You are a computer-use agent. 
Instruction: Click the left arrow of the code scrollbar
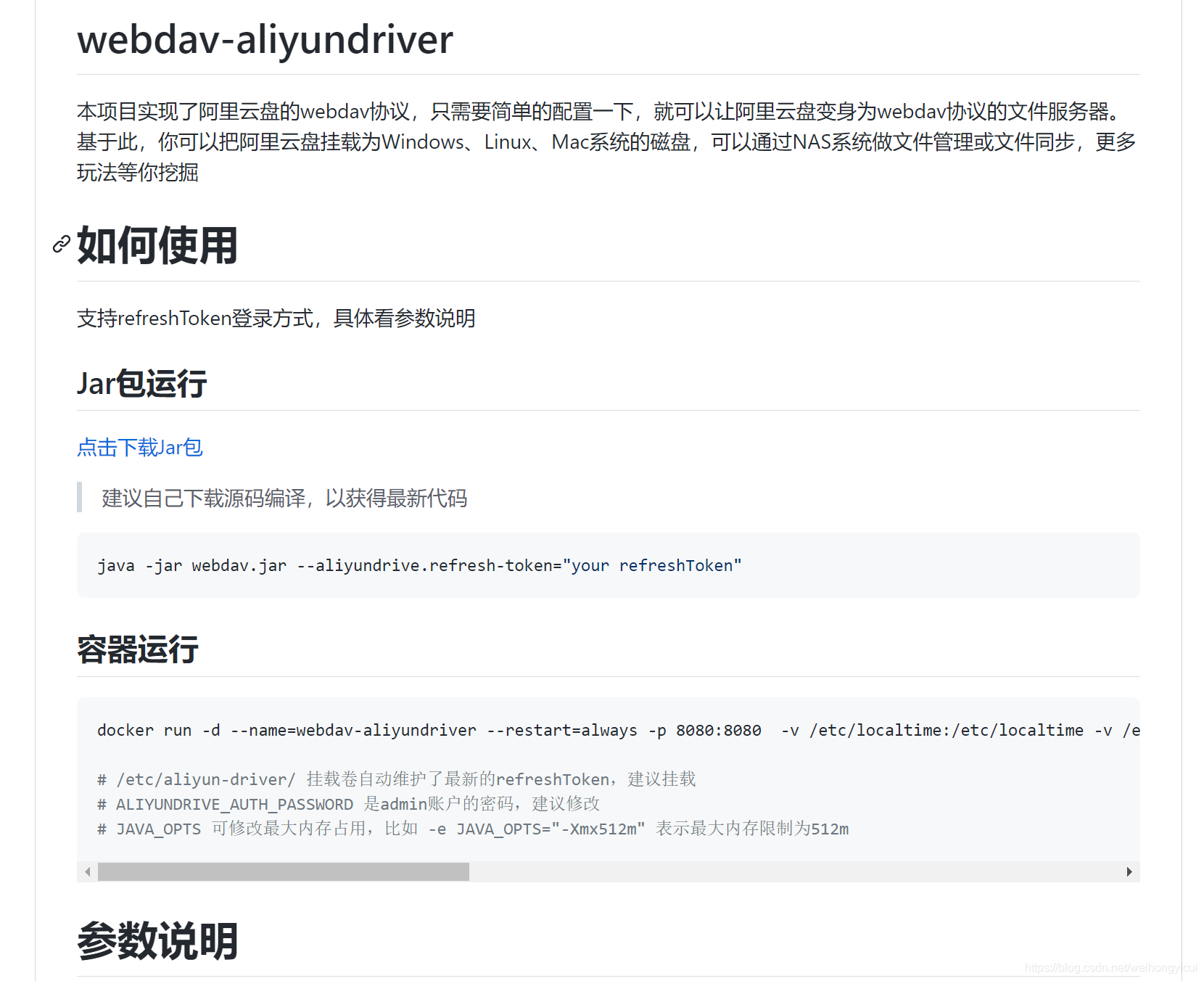(88, 871)
